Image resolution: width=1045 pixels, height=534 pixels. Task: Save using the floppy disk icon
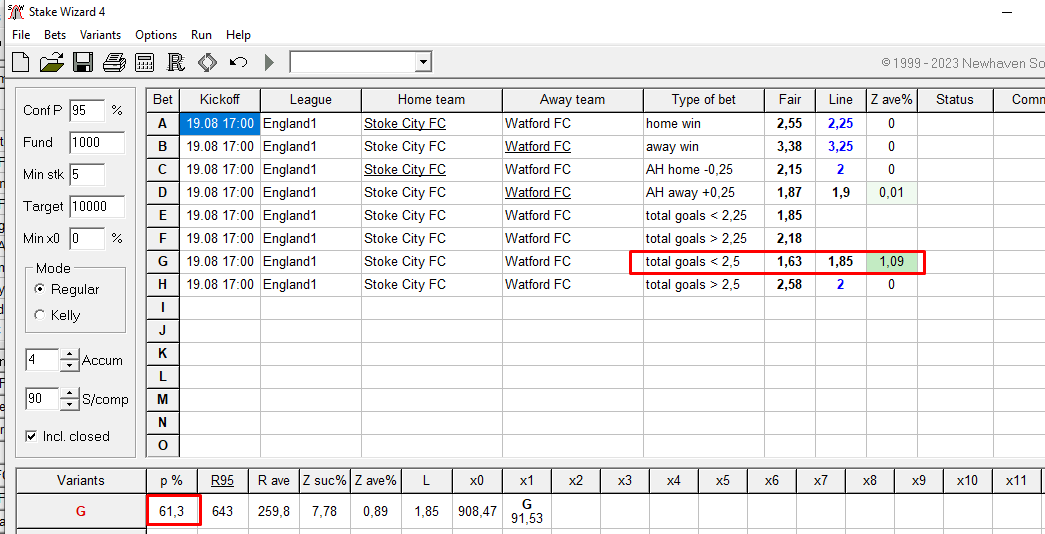click(x=83, y=63)
